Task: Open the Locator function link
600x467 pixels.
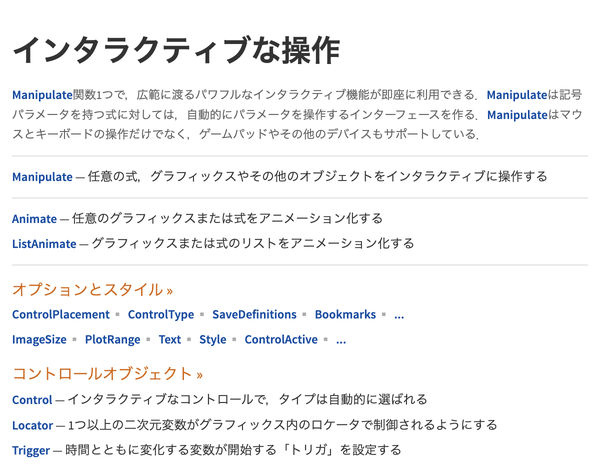Action: coord(33,425)
